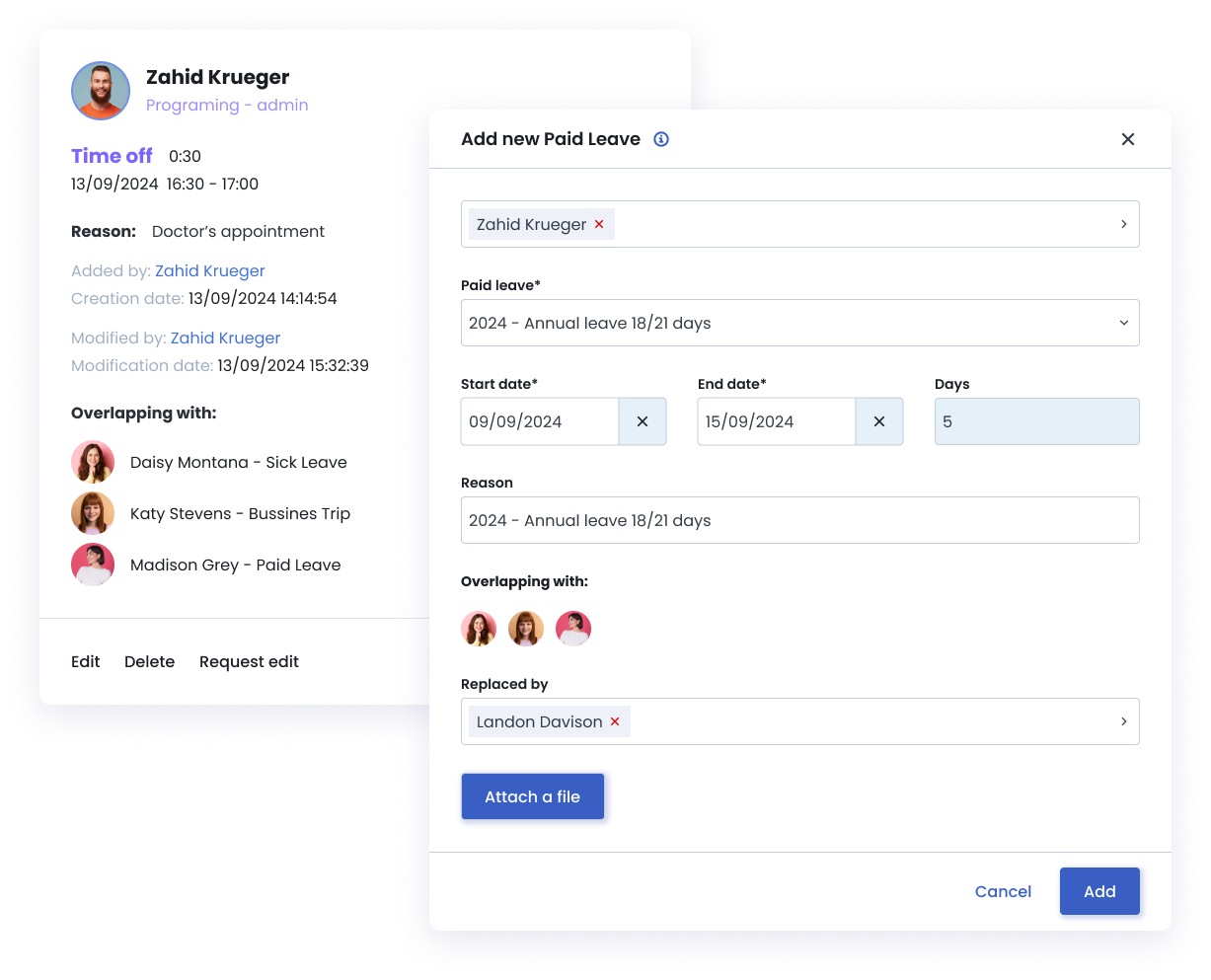Expand the employee selector chevron
Viewport: 1211px width, 980px height.
click(1123, 225)
